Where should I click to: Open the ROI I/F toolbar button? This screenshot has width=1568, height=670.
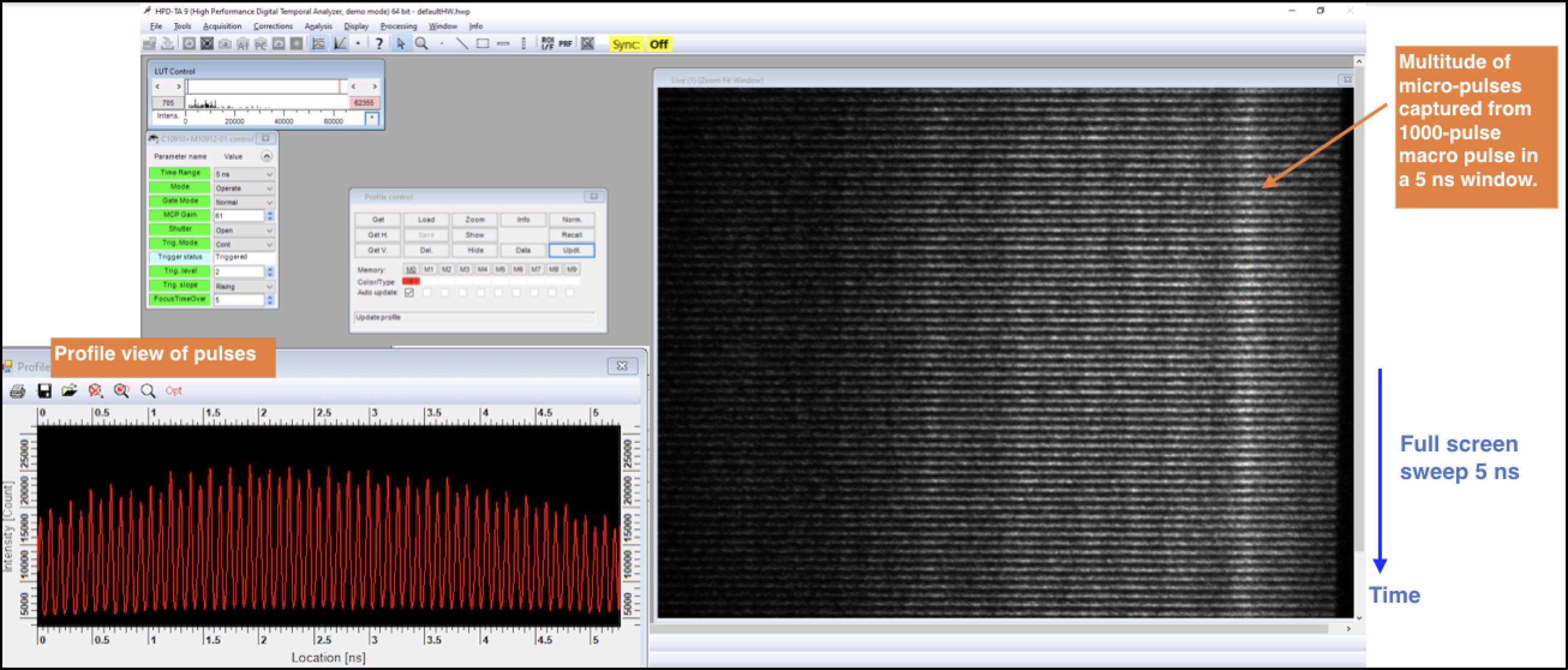[547, 44]
